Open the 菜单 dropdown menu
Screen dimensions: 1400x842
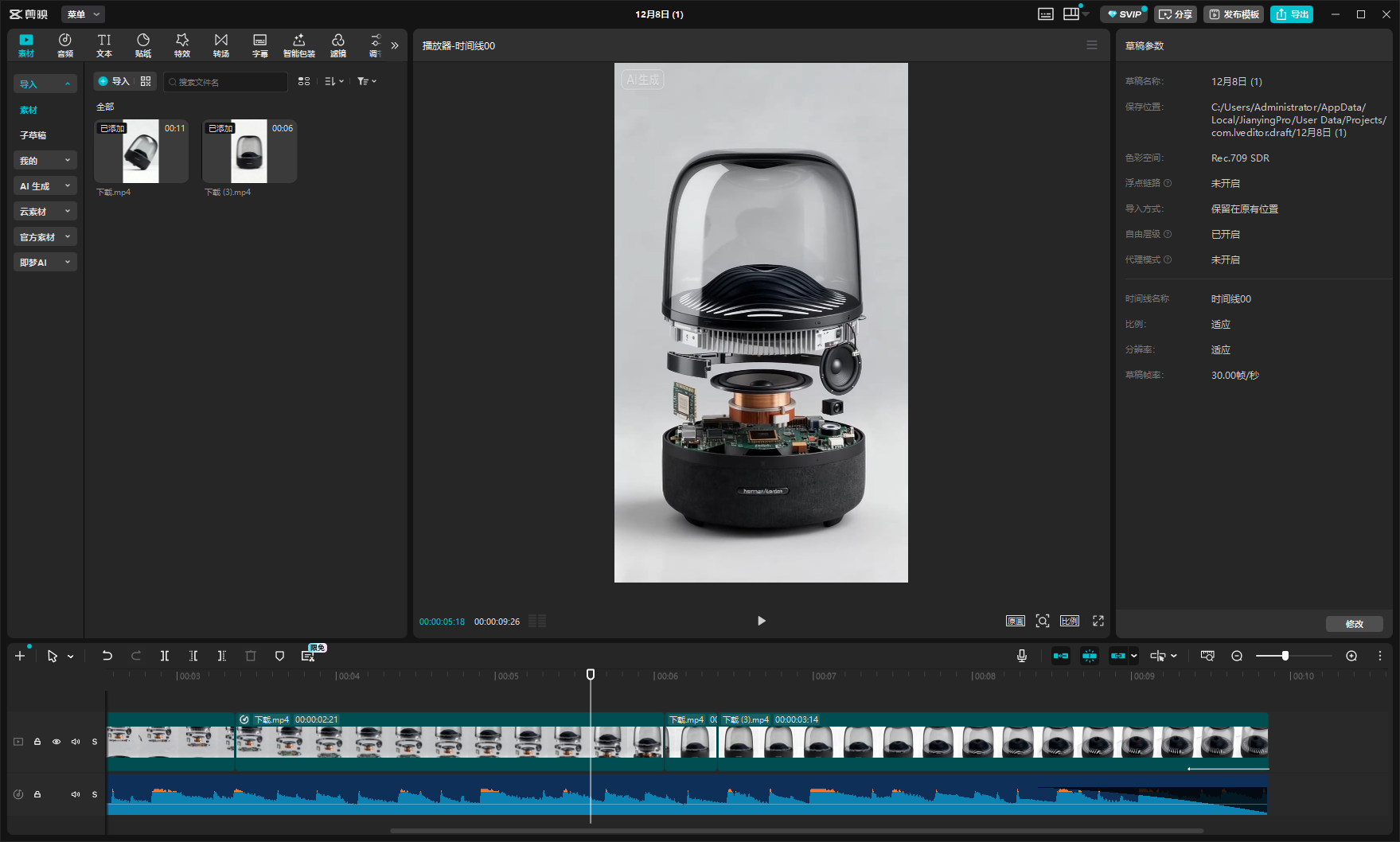tap(83, 14)
